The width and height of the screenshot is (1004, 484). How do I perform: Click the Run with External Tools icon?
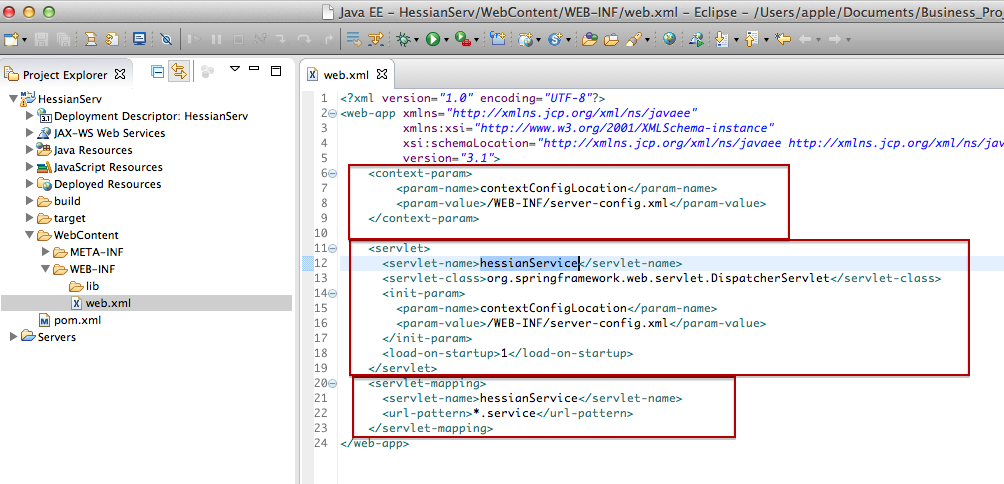click(x=463, y=39)
